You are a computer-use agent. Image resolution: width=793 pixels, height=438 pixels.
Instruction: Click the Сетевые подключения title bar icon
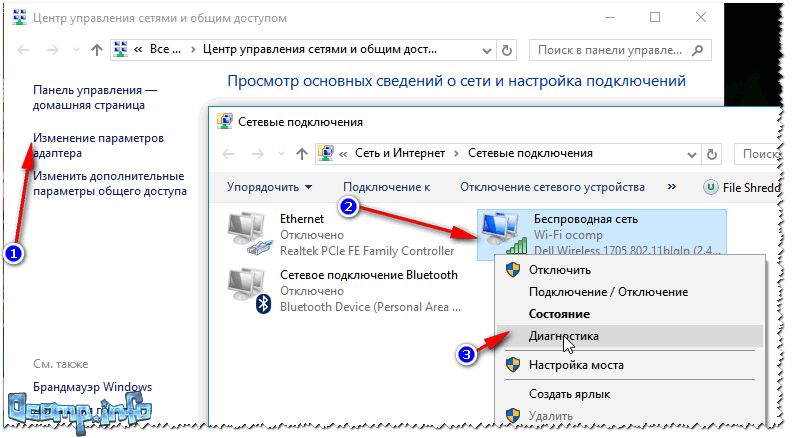225,121
